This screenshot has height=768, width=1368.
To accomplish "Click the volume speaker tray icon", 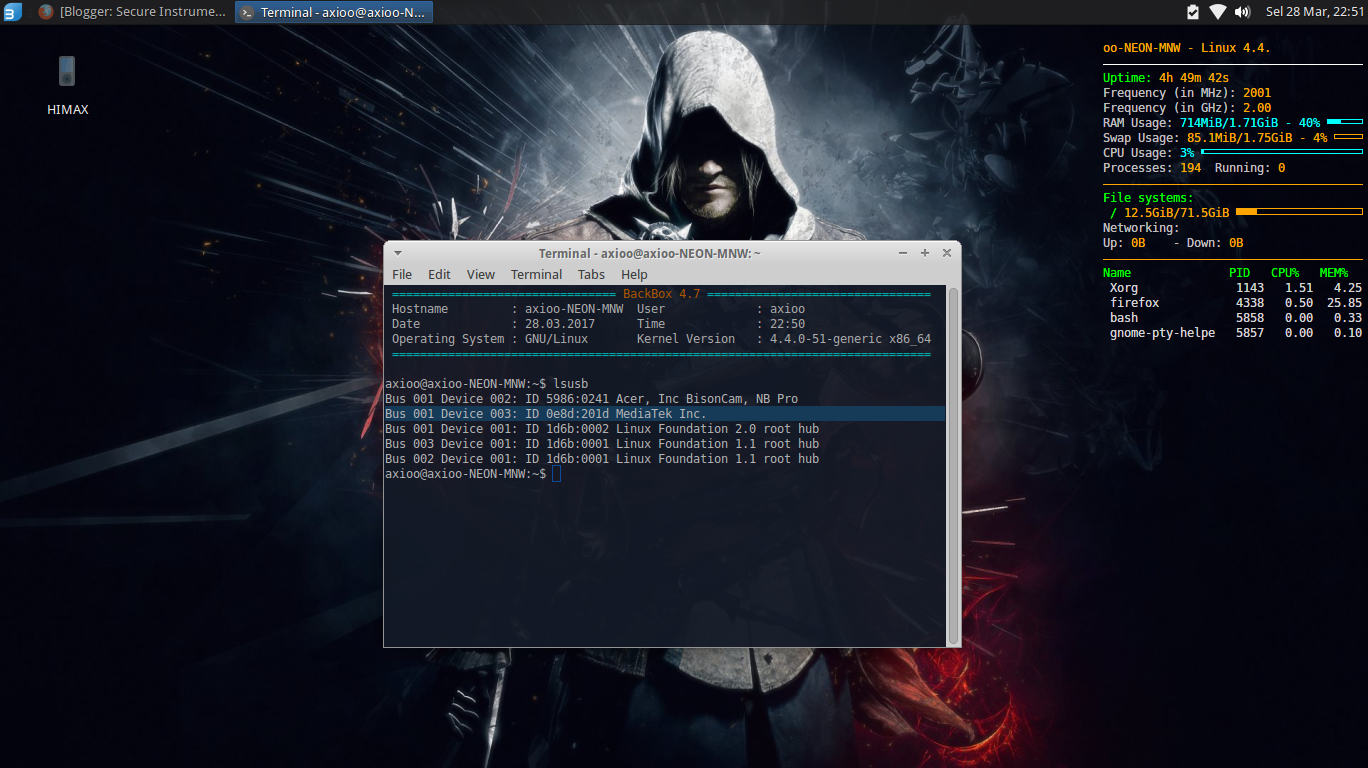I will pos(1243,12).
